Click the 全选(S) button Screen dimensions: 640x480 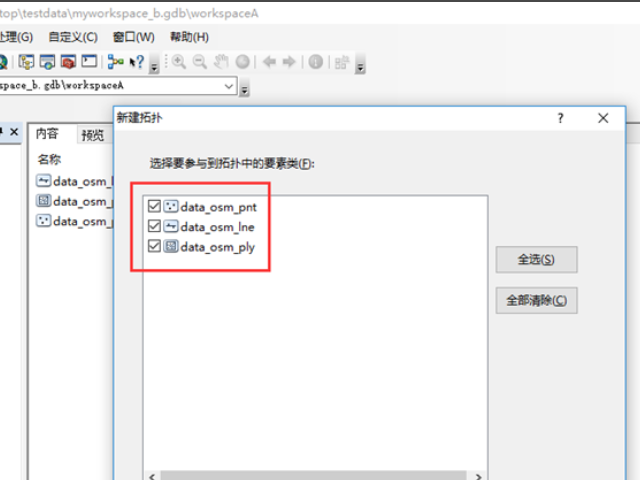coord(536,259)
